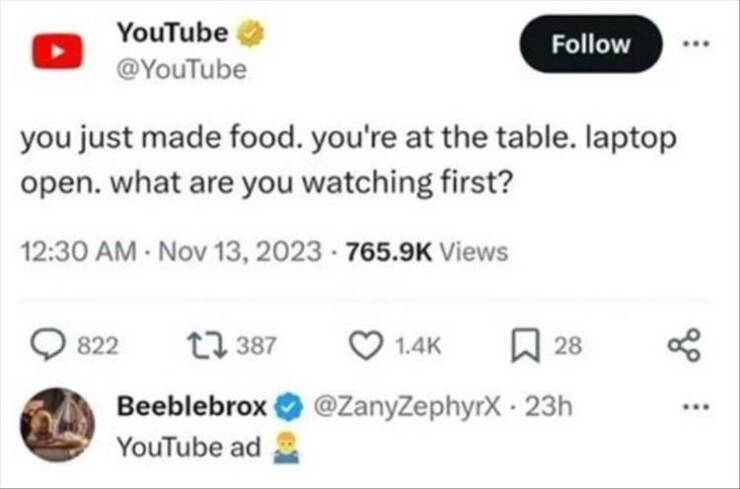Open the reply's three-dot more menu
Screen dimensions: 740x489
(x=697, y=408)
